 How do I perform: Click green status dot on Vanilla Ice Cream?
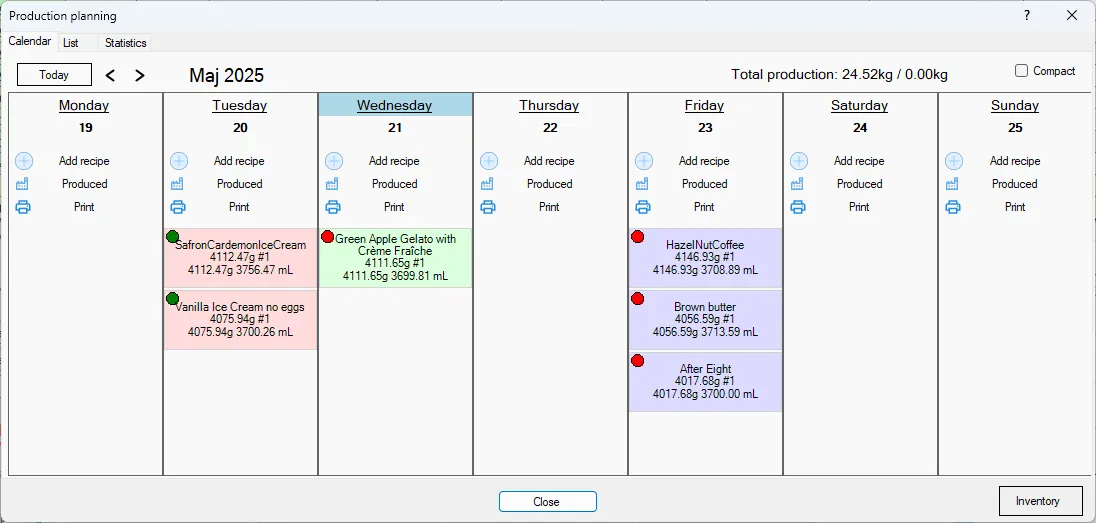[173, 299]
